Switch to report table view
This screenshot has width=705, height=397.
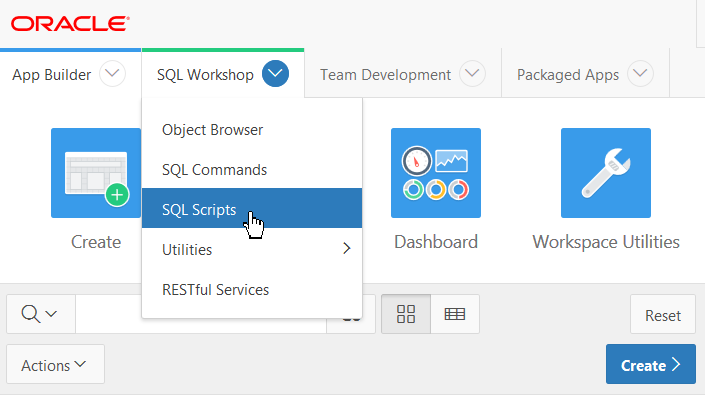click(455, 314)
